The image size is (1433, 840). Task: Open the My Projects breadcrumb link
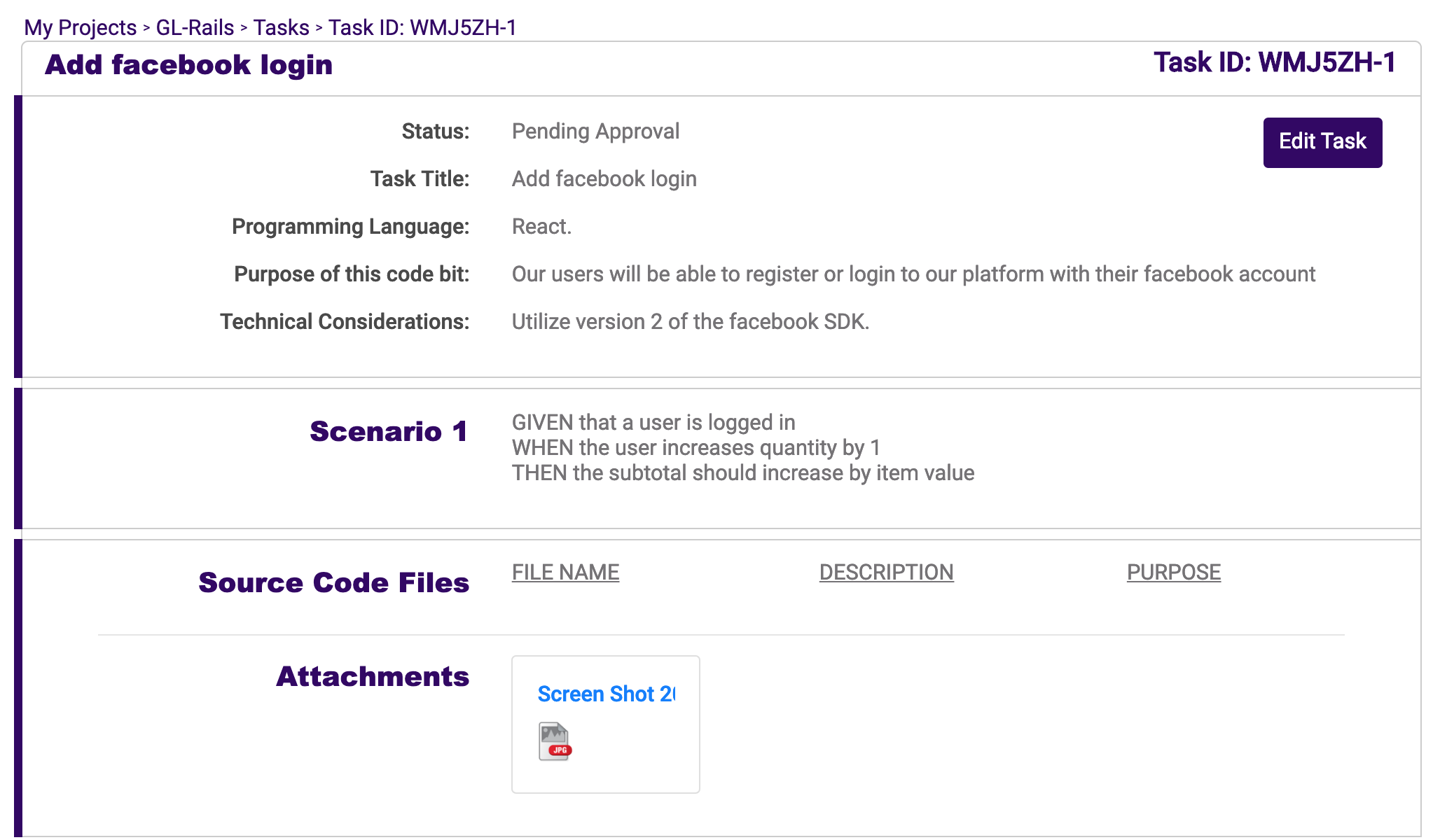point(81,27)
